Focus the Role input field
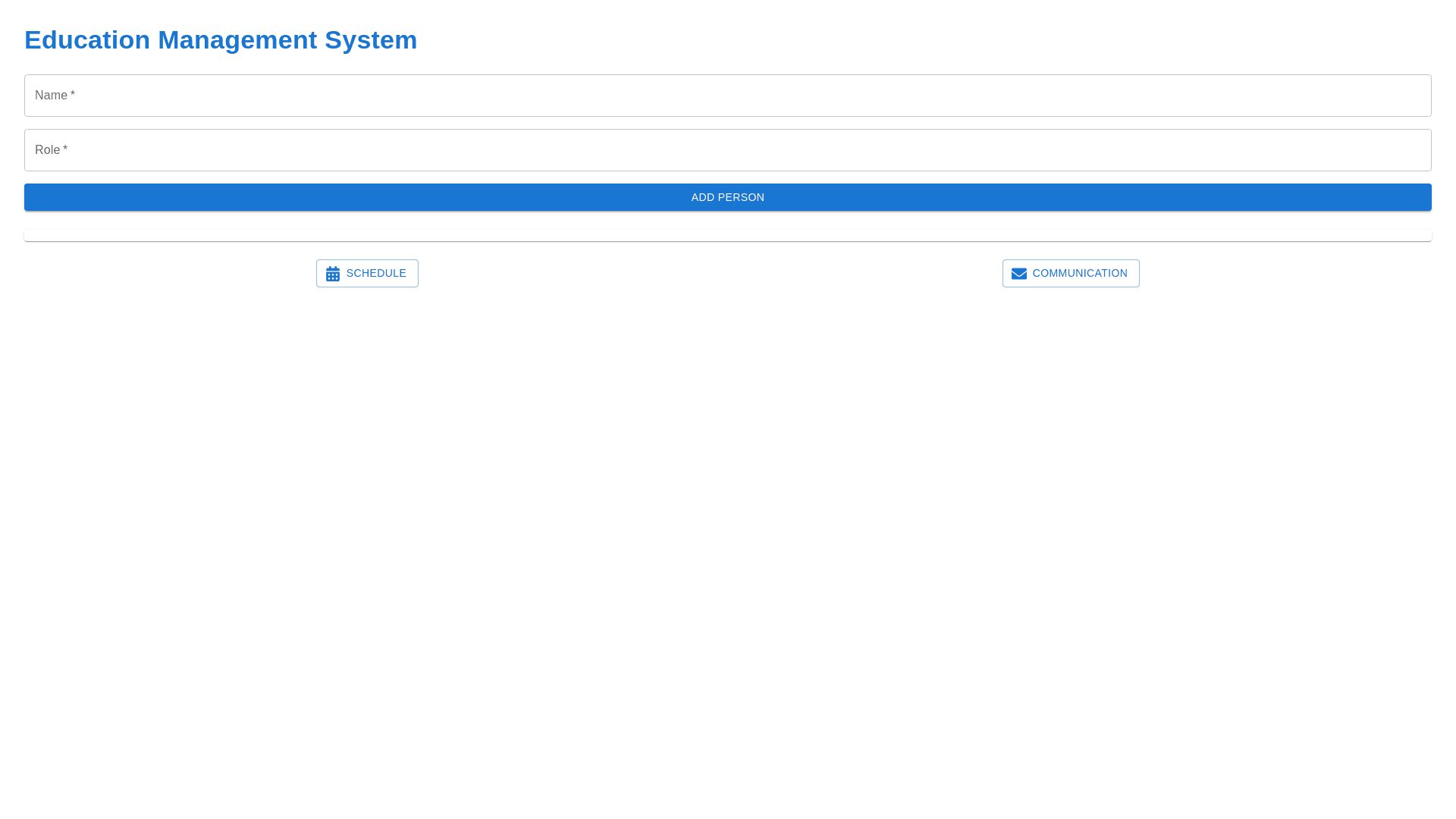1456x819 pixels. [728, 150]
